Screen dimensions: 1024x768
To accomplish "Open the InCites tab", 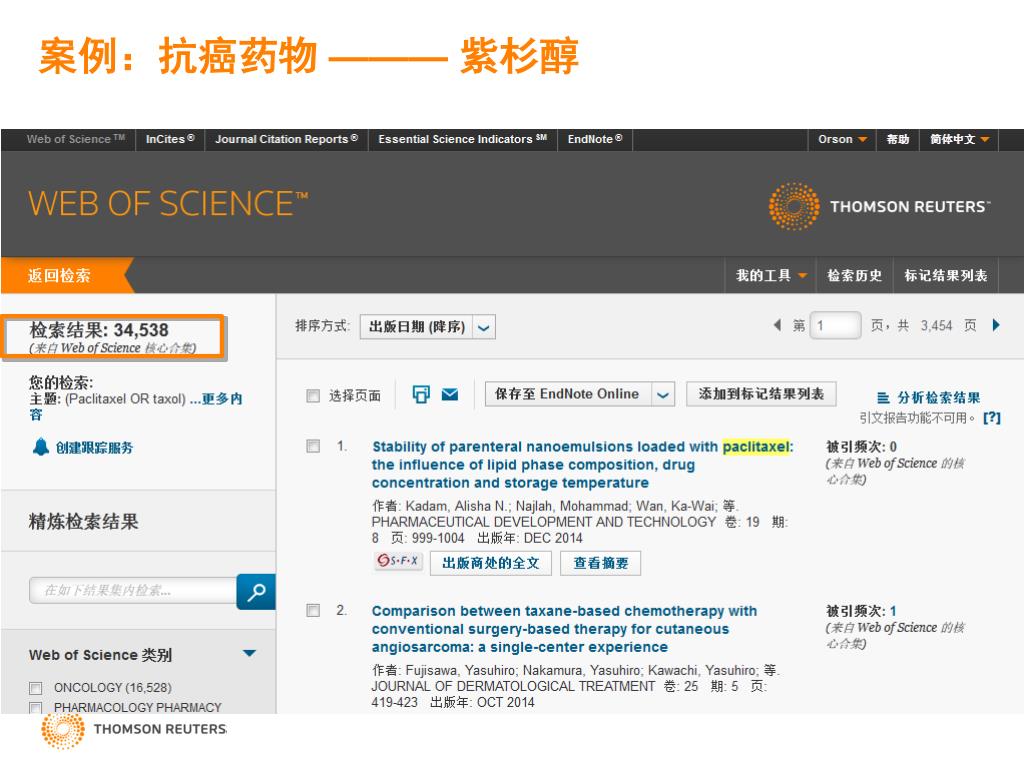I will 170,139.
